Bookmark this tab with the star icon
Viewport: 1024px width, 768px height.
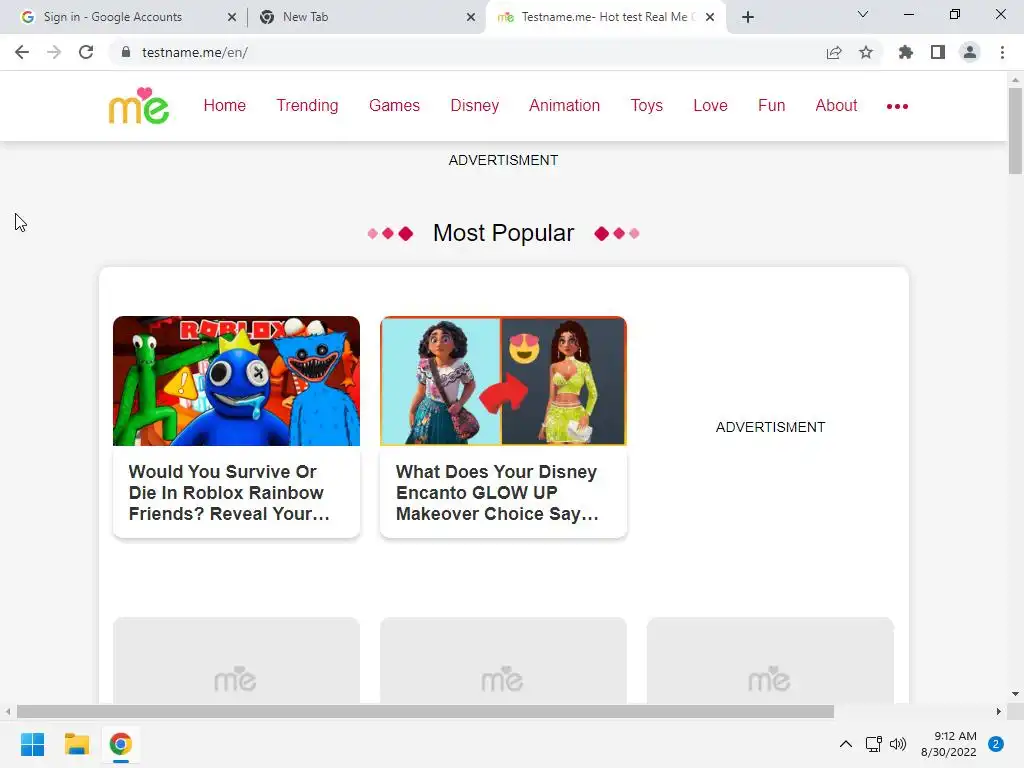coord(866,52)
